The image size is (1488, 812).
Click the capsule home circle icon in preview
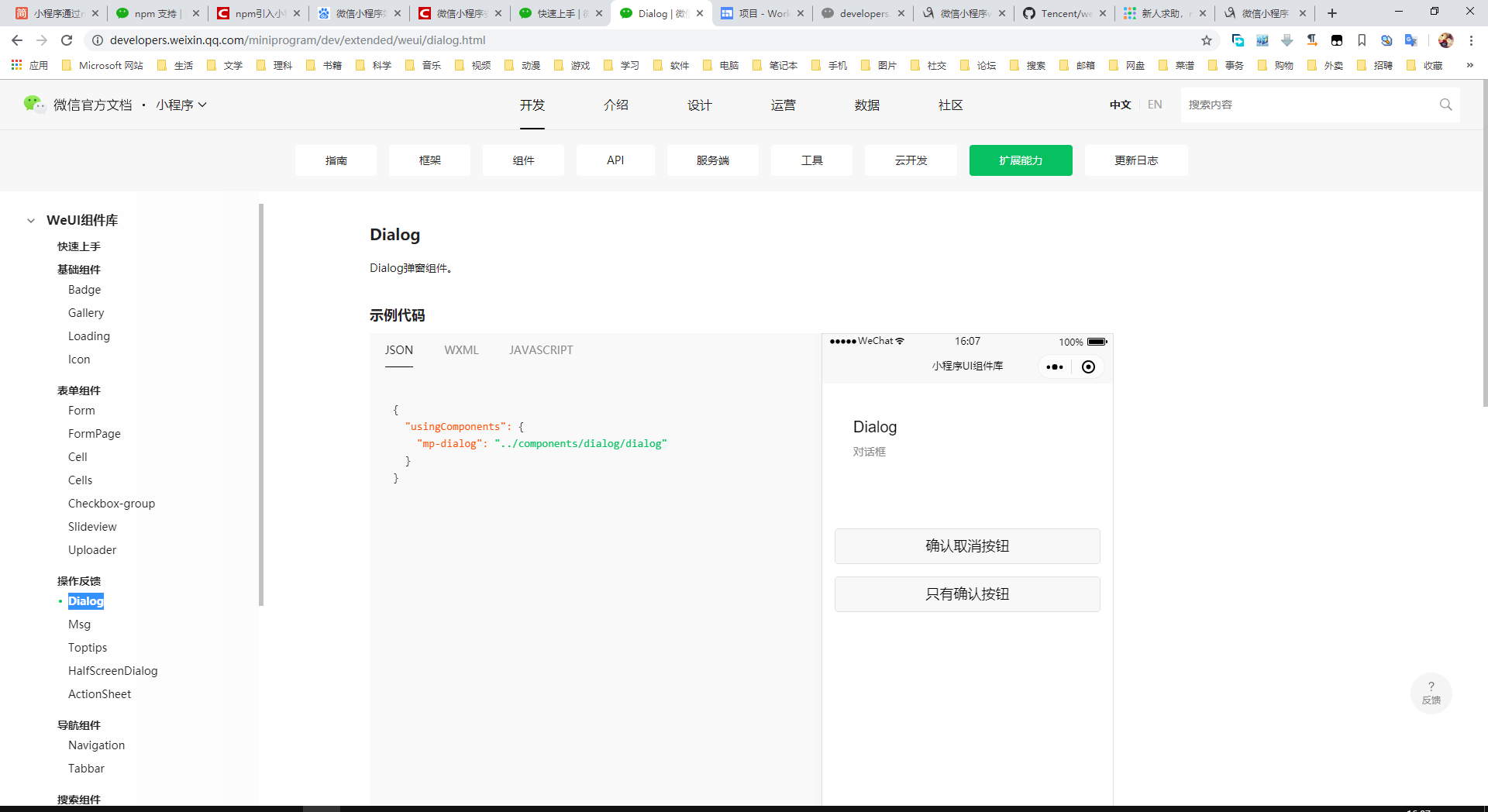1088,366
